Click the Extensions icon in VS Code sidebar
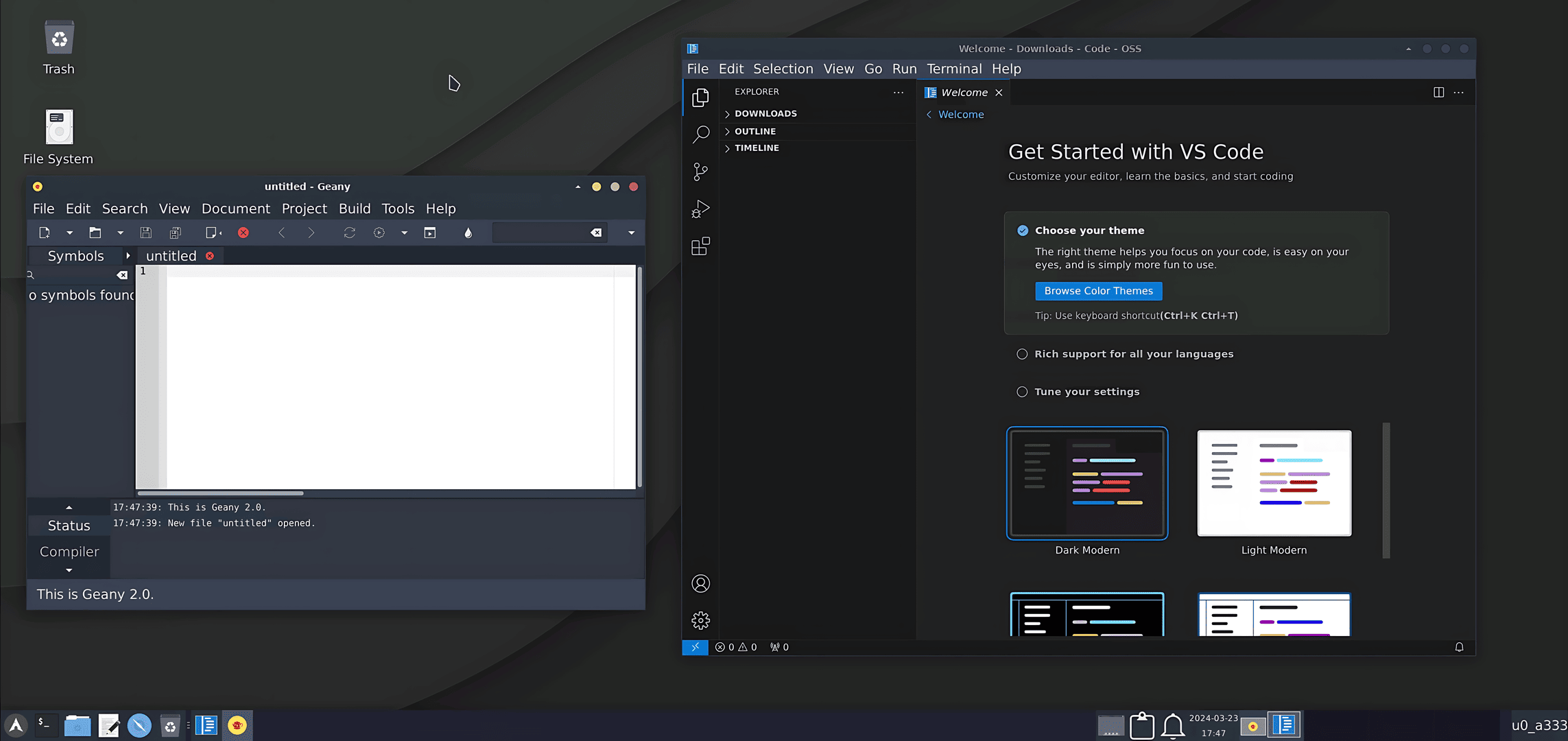Screen dimensions: 1568x741 click(x=700, y=246)
